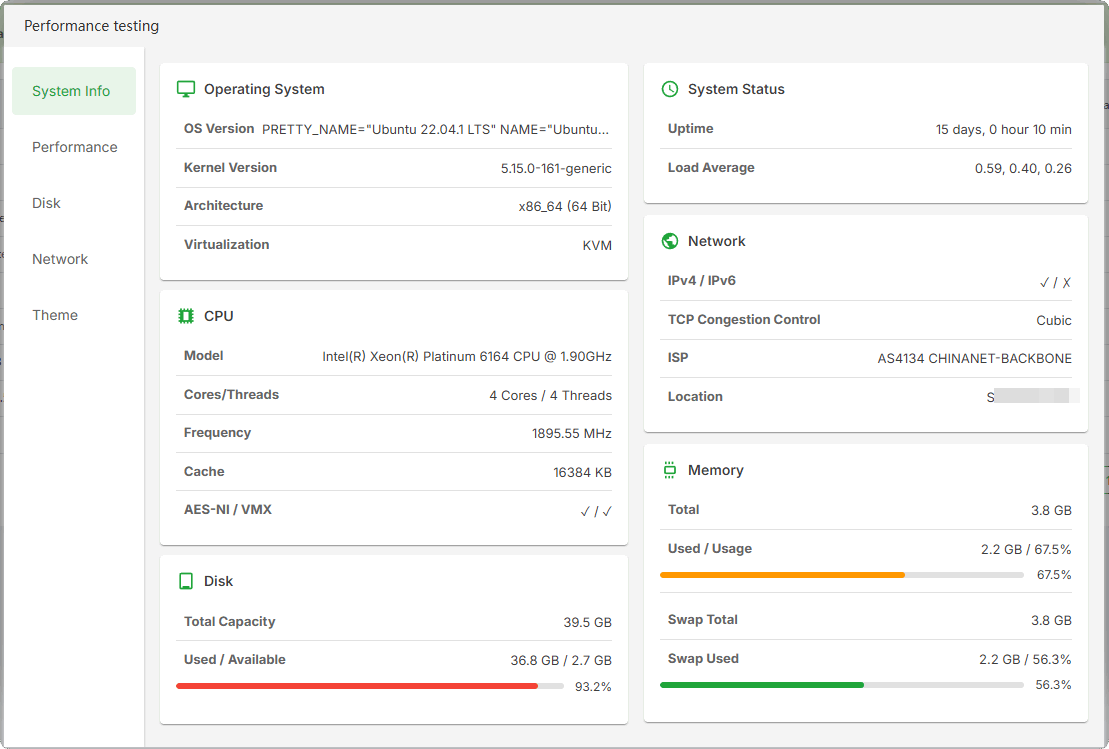Click the Operating System monitor icon
The width and height of the screenshot is (1109, 749).
coord(185,89)
